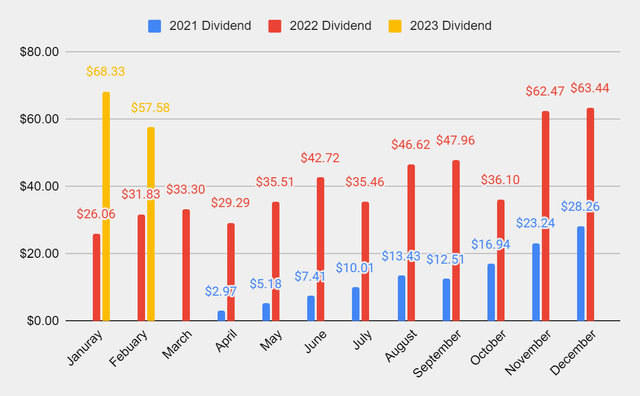
Task: Click the $63.44 data label
Action: tap(590, 88)
